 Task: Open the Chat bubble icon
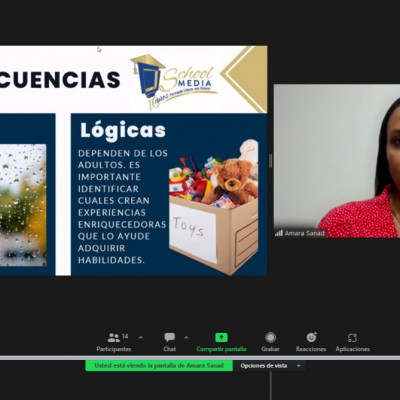170,337
